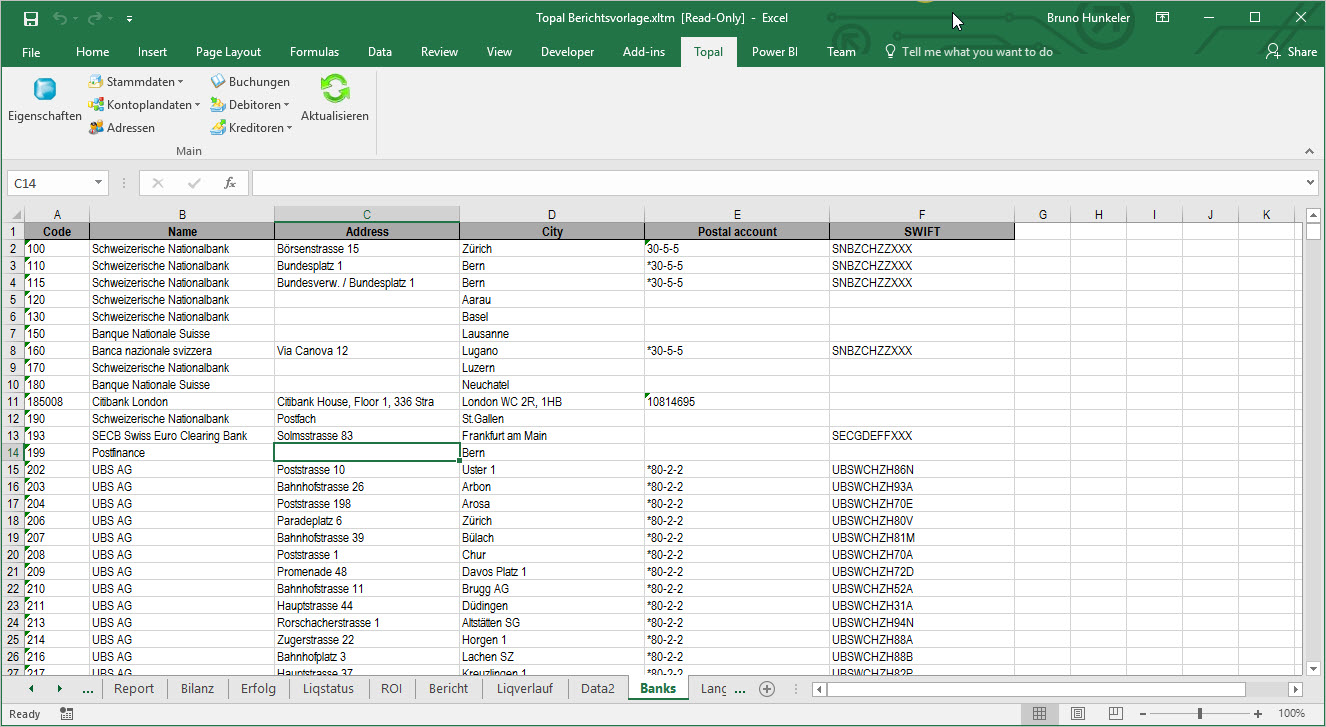
Task: Switch to Page Break Preview view
Action: (1116, 713)
